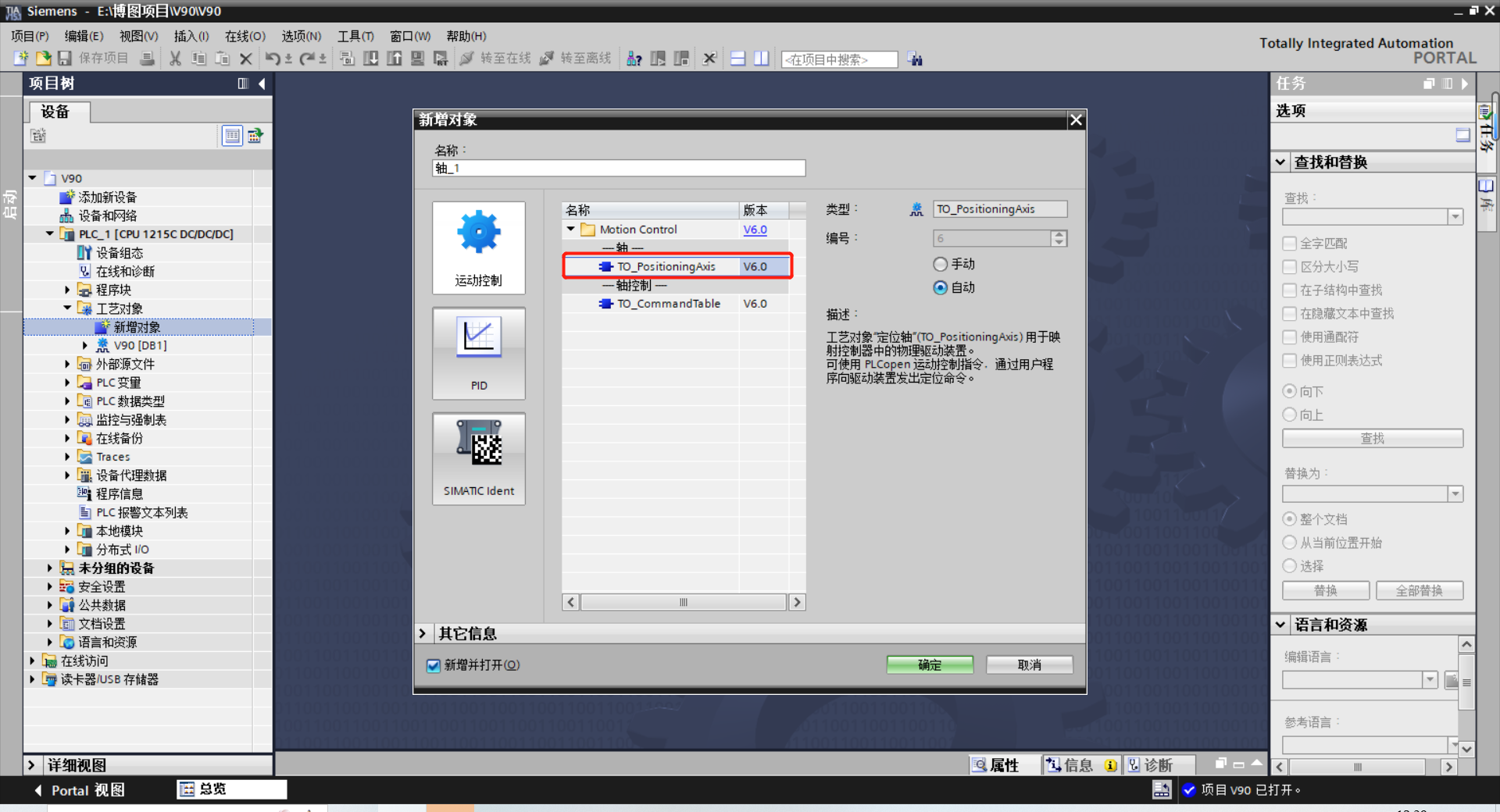The image size is (1500, 812).
Task: Open the 替换为 dropdown
Action: coord(1455,493)
